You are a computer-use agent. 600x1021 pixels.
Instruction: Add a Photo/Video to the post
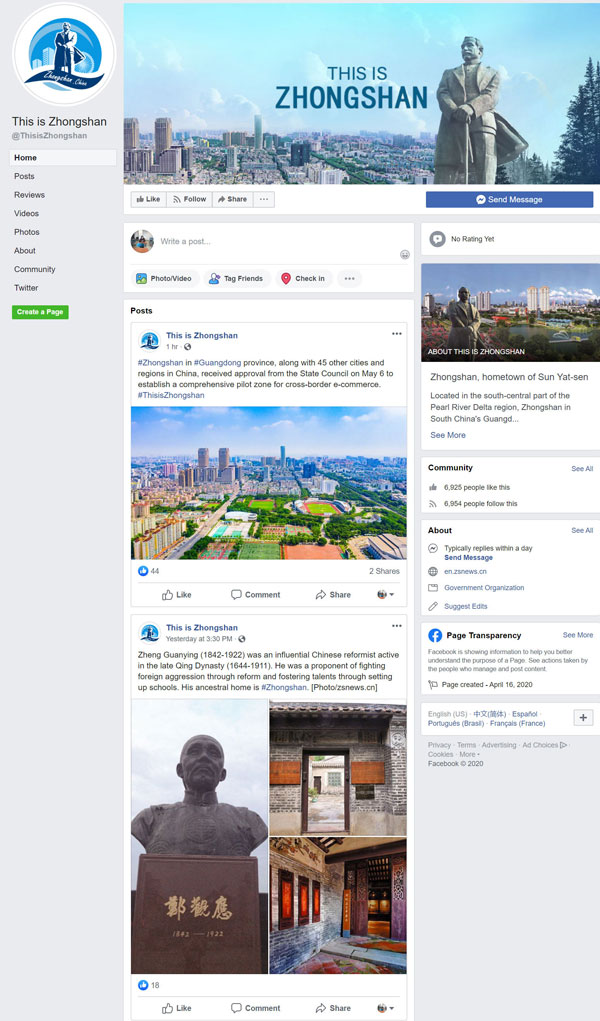[164, 279]
